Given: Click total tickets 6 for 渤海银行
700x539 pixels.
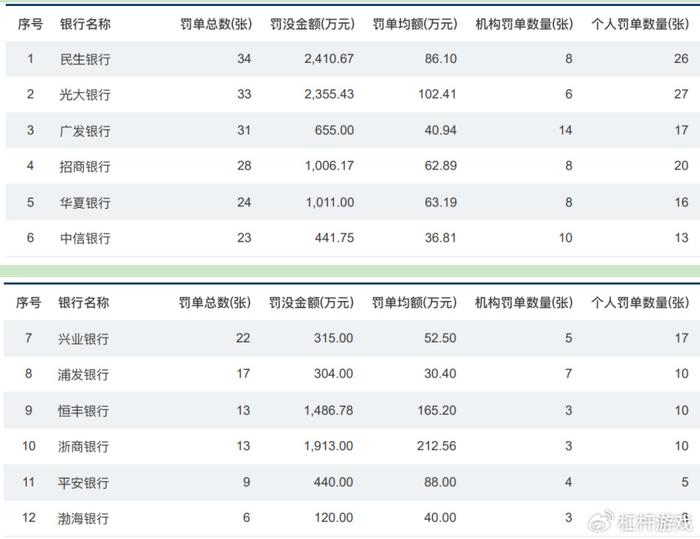Looking at the screenshot, I should pyautogui.click(x=246, y=518).
